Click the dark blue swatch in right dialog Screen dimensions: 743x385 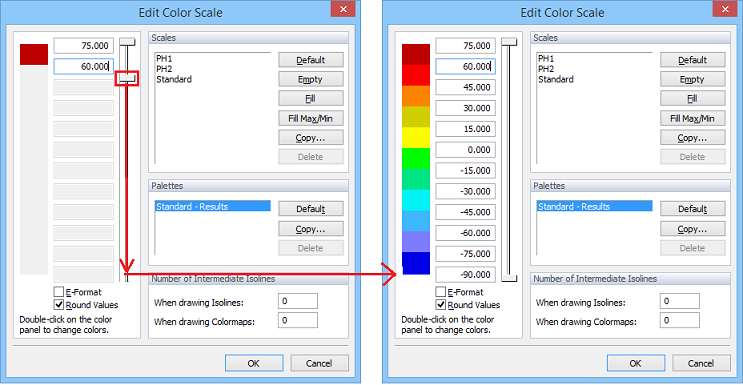416,263
